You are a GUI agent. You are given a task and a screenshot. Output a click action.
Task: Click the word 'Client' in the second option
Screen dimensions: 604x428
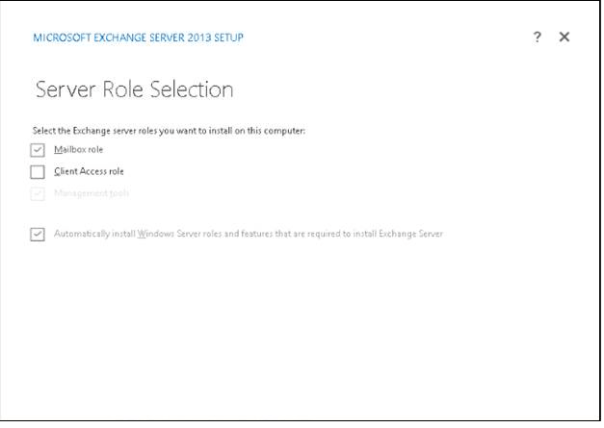66,171
